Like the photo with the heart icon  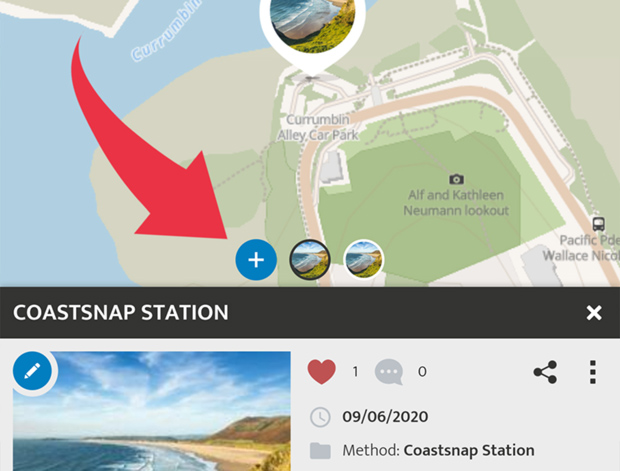(321, 372)
